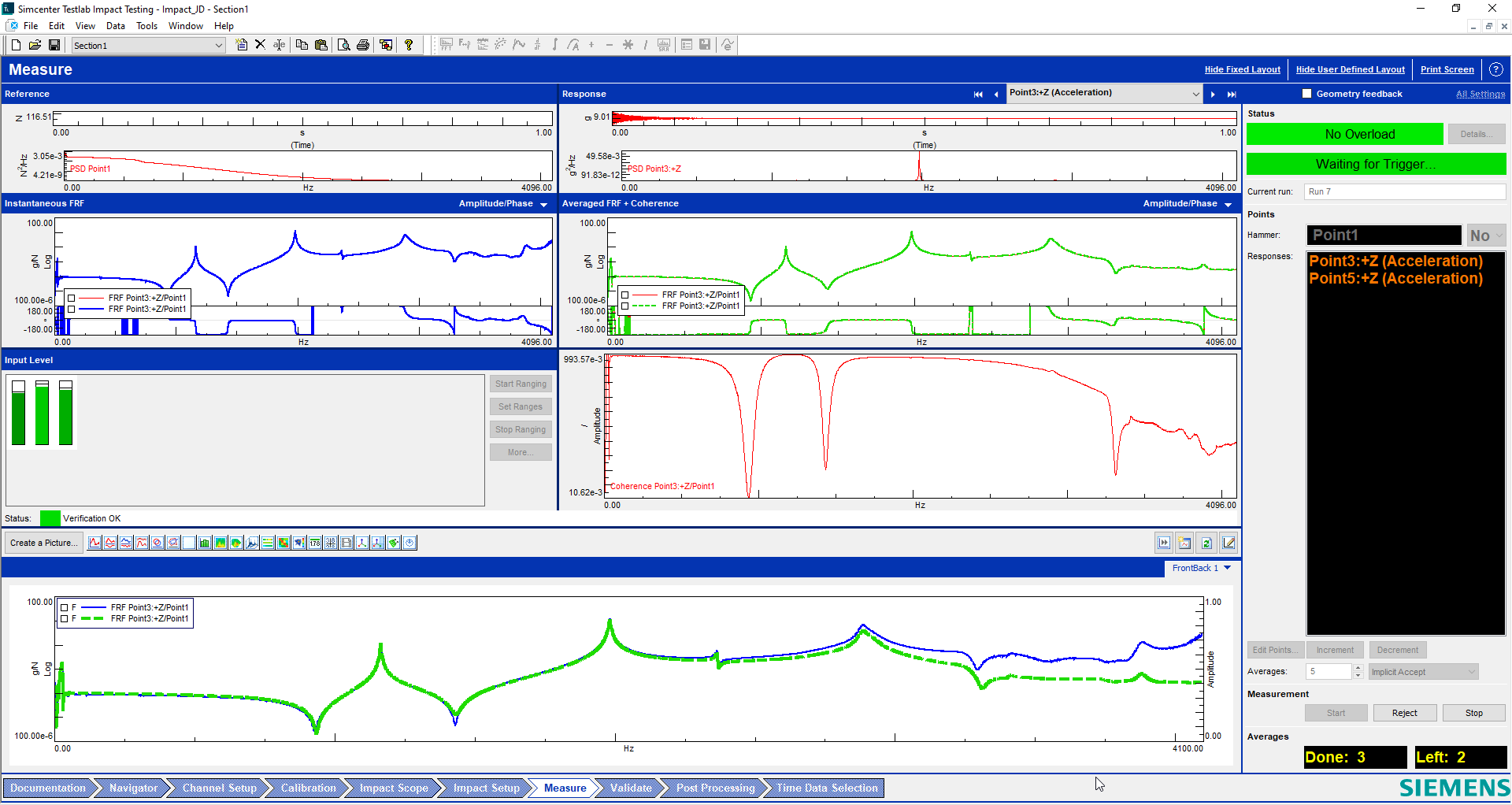The height and width of the screenshot is (805, 1512).
Task: Click the Delete X icon in toolbar
Action: click(260, 45)
